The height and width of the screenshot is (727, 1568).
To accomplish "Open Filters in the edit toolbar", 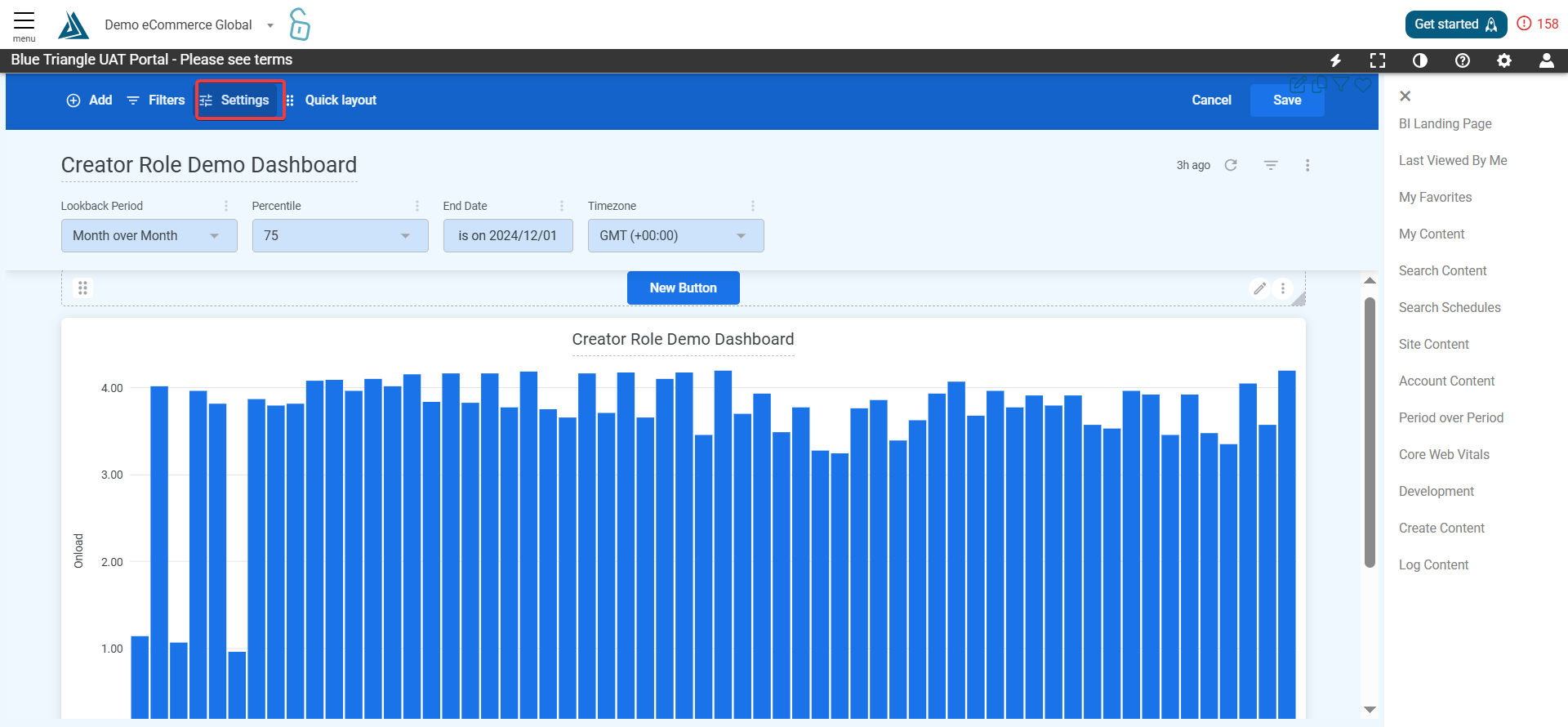I will click(x=156, y=100).
